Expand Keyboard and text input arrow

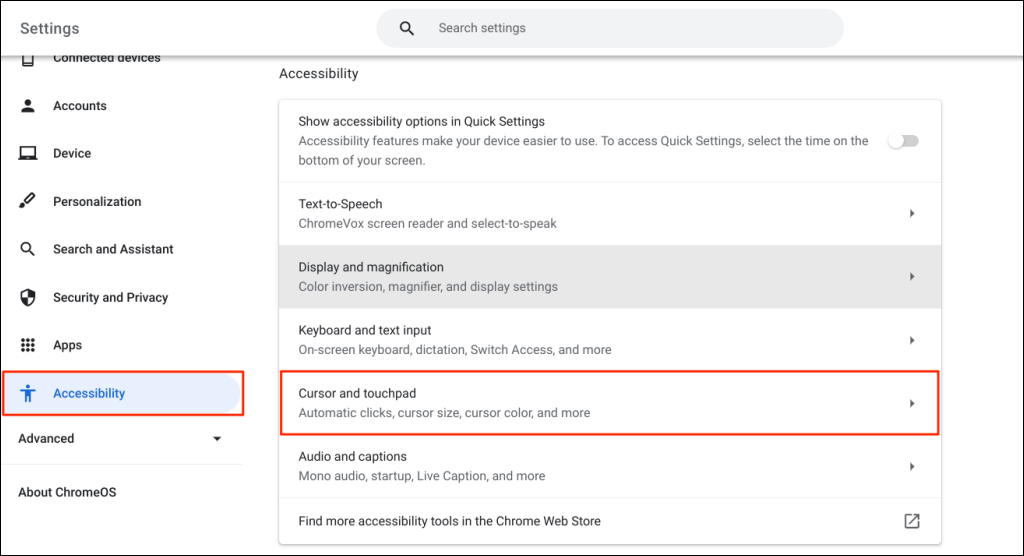tap(911, 340)
